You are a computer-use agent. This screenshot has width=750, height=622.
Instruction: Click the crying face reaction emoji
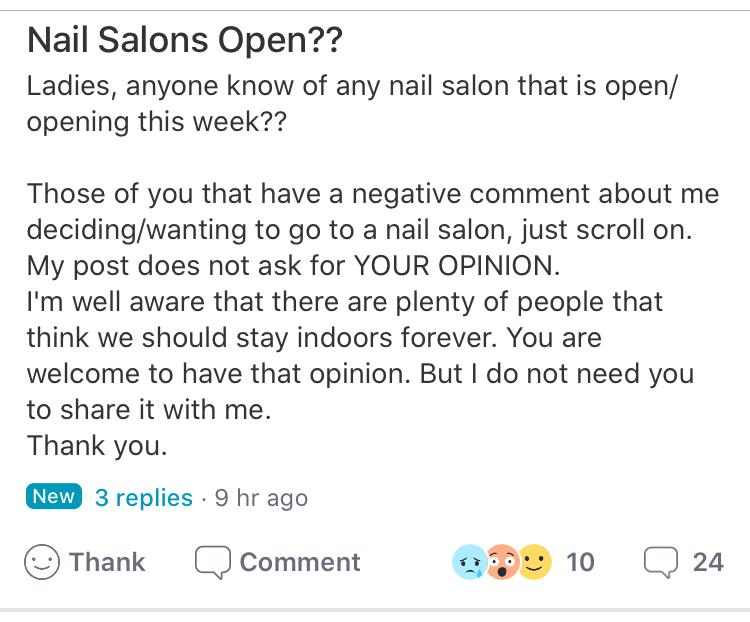click(x=469, y=562)
